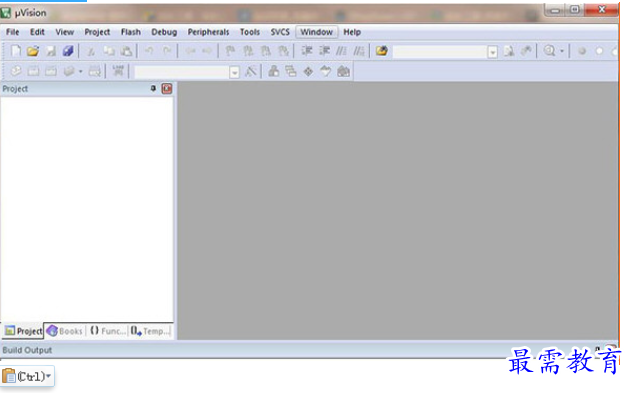Click the Indent selection icon
This screenshot has width=630, height=393.
tap(307, 51)
